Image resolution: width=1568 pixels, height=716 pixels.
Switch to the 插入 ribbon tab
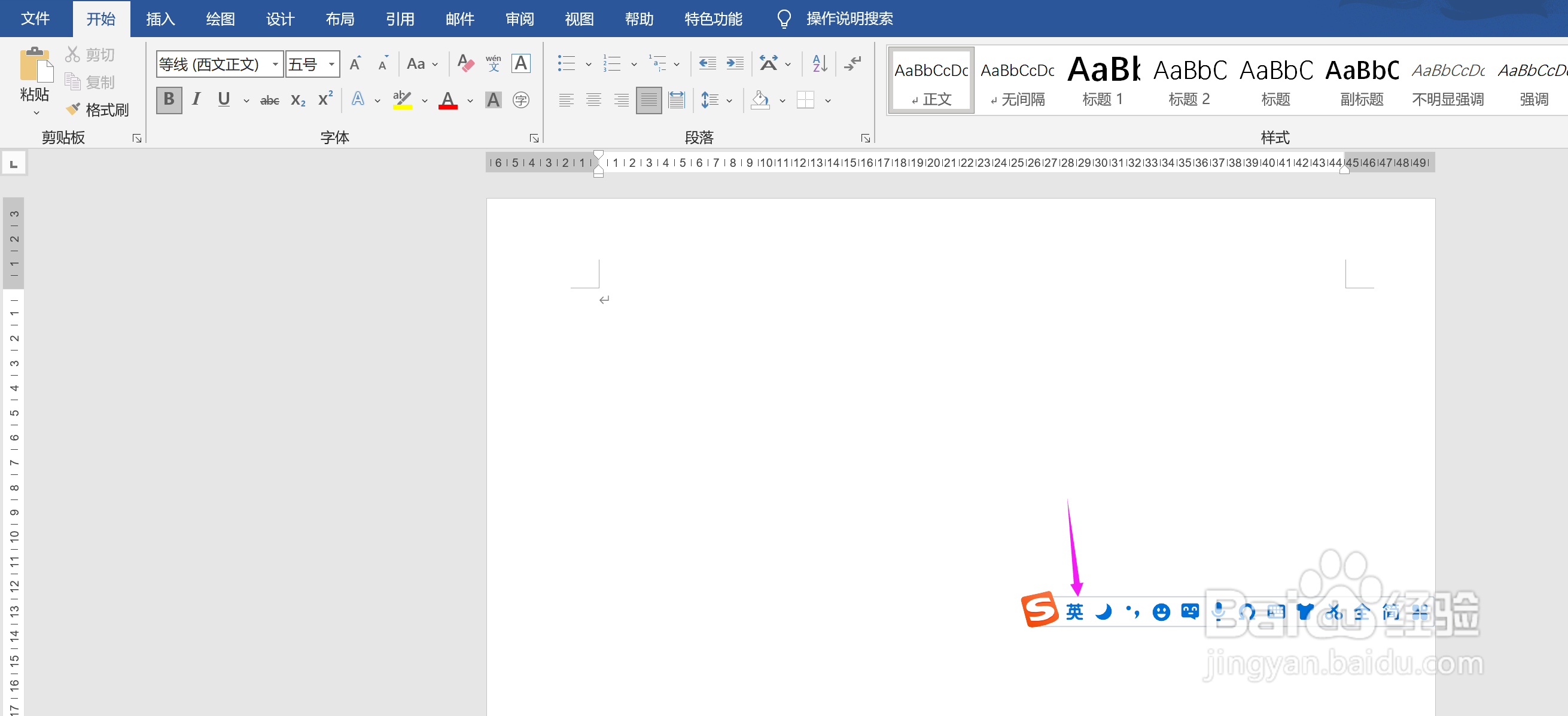(160, 19)
